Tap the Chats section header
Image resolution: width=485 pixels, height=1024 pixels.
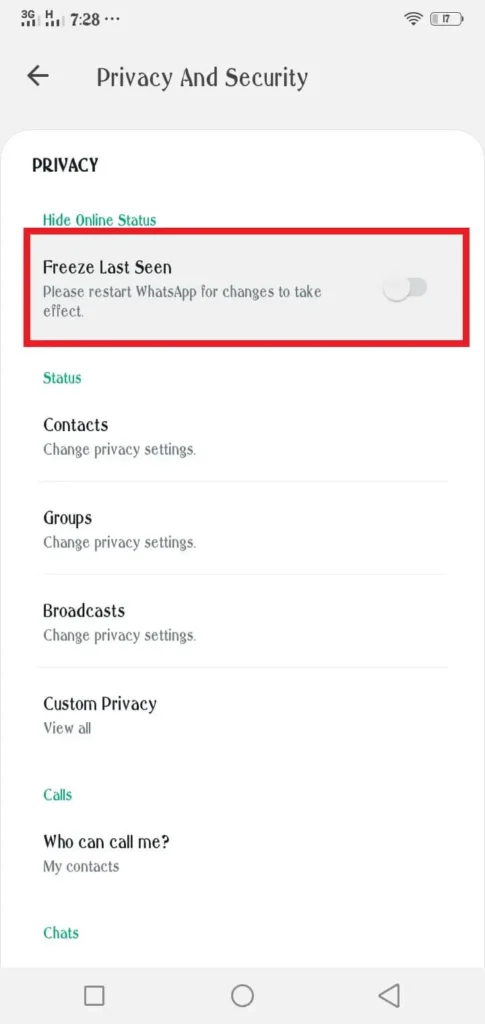point(61,933)
